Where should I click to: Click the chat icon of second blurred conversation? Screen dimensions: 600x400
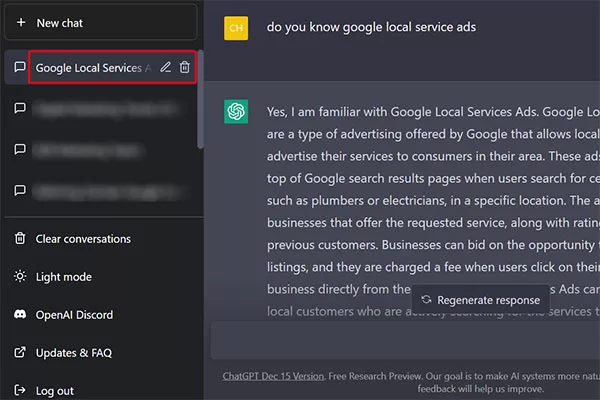pos(20,149)
